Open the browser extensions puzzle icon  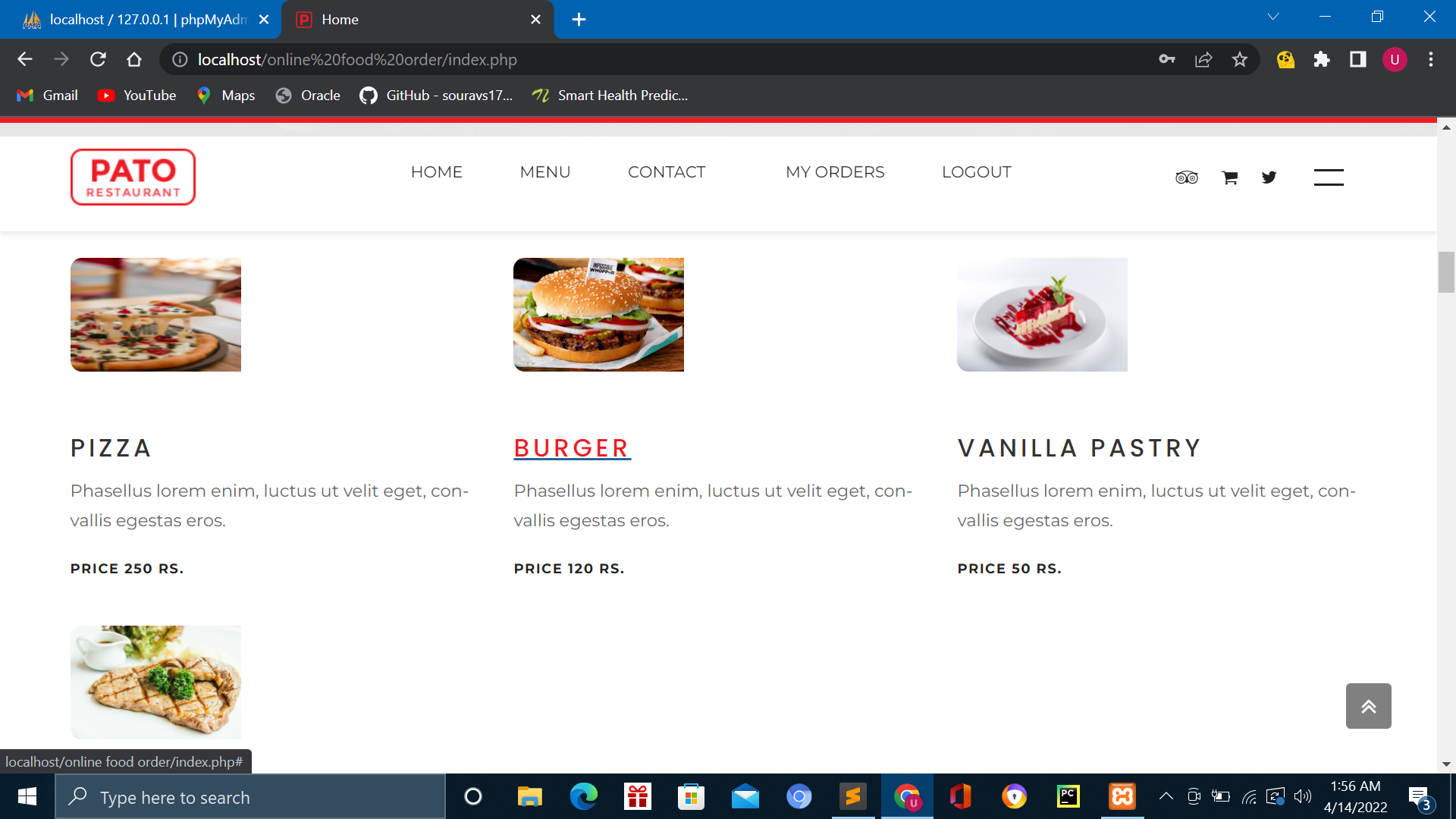point(1322,59)
